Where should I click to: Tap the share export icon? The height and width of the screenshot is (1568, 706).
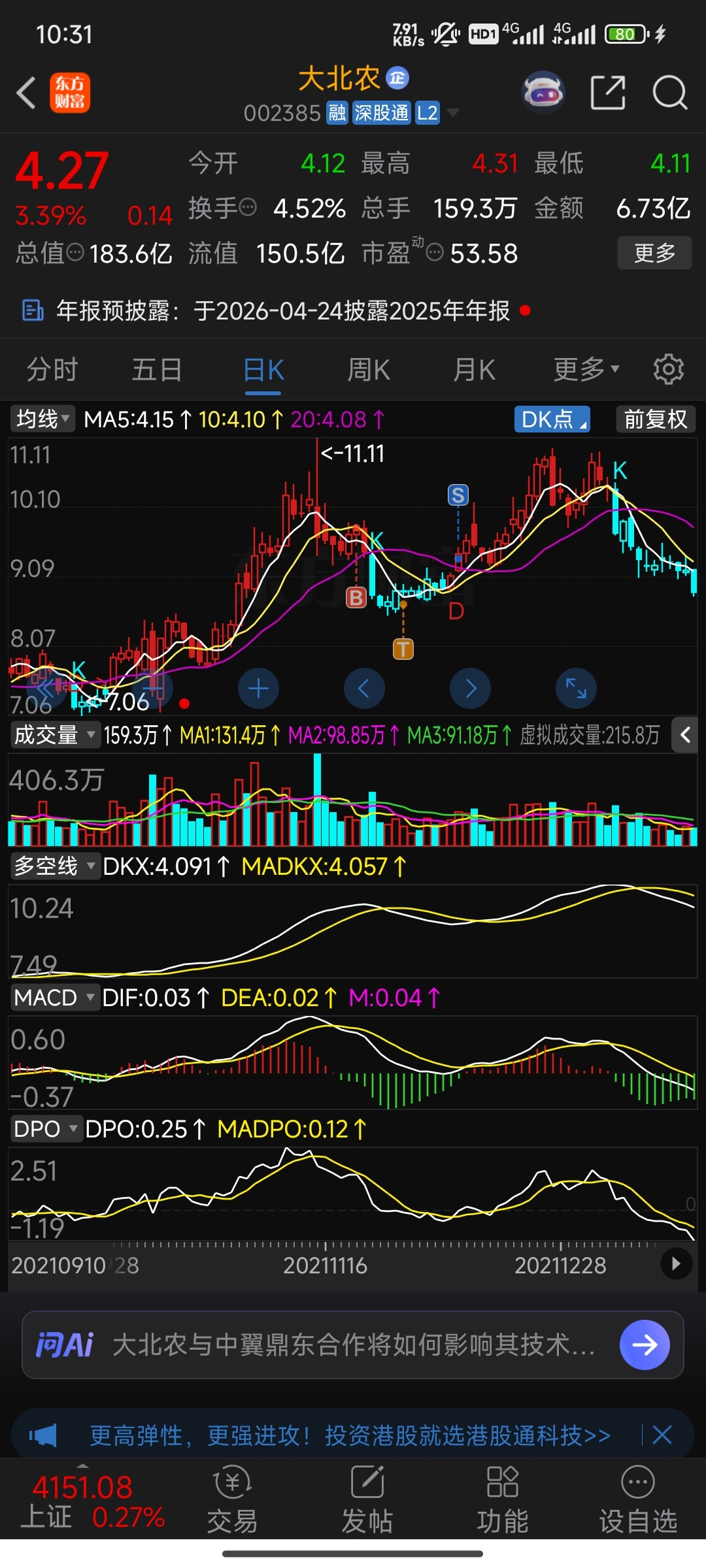[608, 93]
